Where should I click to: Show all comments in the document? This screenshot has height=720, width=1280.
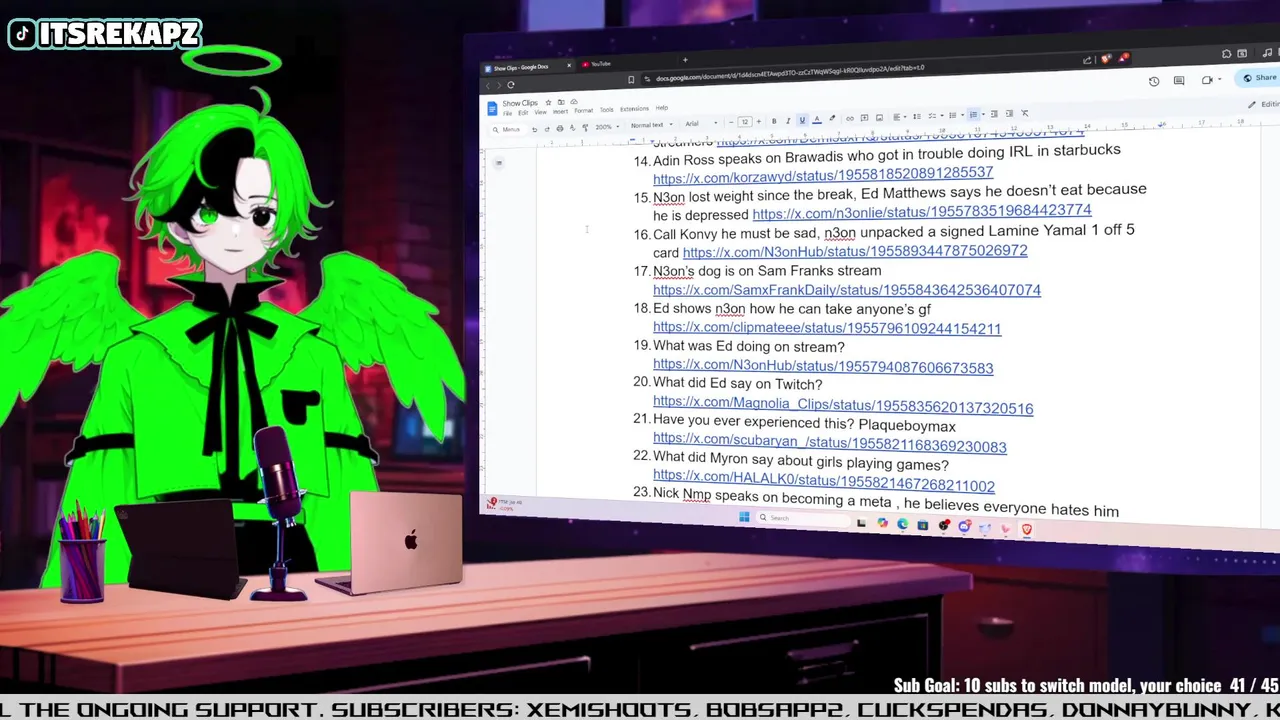[x=1179, y=80]
